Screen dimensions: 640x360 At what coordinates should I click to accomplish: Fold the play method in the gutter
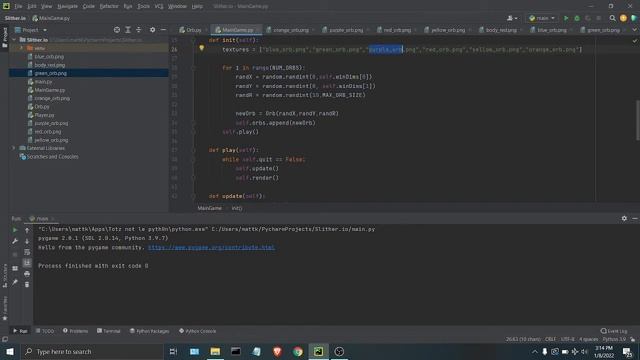pyautogui.click(x=193, y=150)
